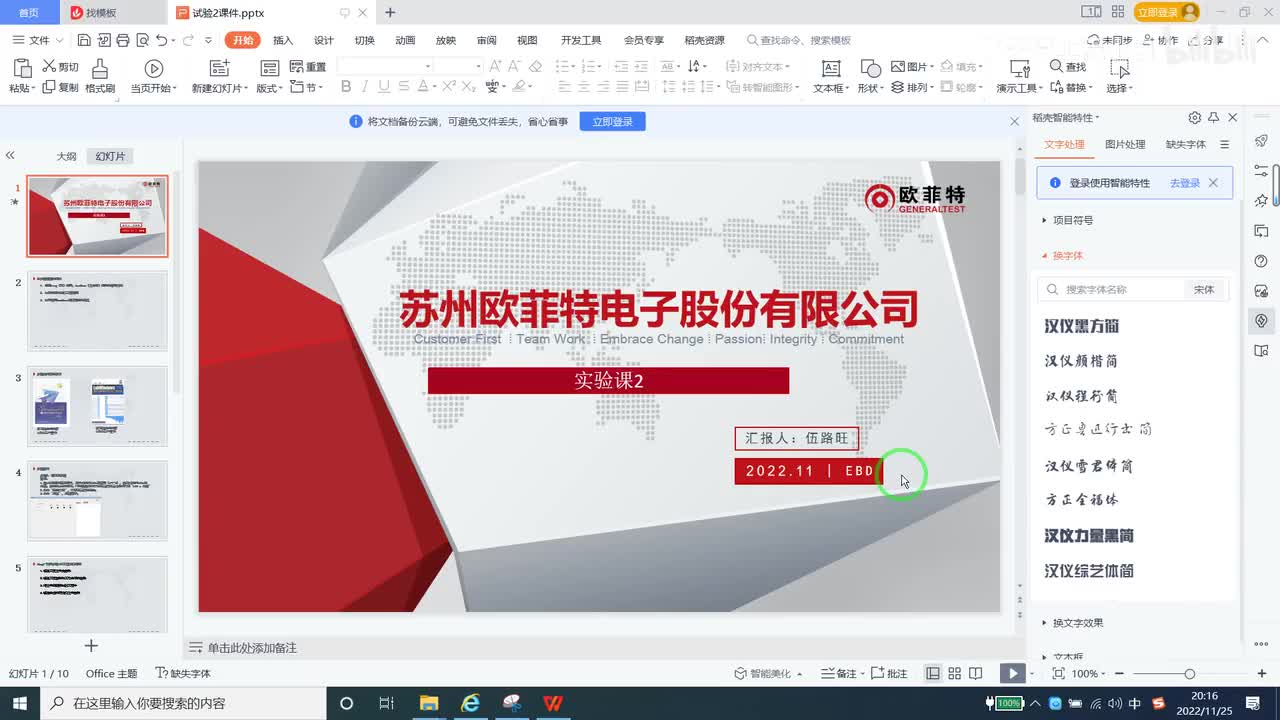Collapse 换字体 section in side panel
The width and height of the screenshot is (1280, 720).
(1062, 255)
